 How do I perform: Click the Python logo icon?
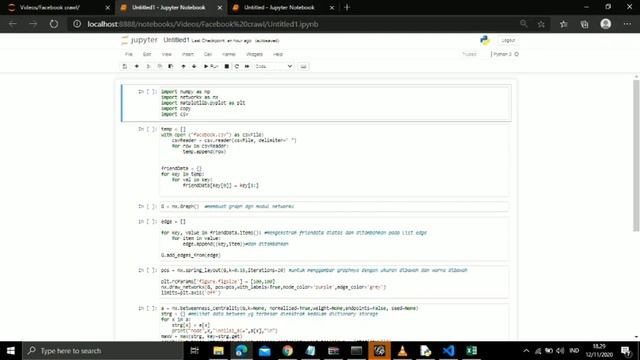click(484, 40)
